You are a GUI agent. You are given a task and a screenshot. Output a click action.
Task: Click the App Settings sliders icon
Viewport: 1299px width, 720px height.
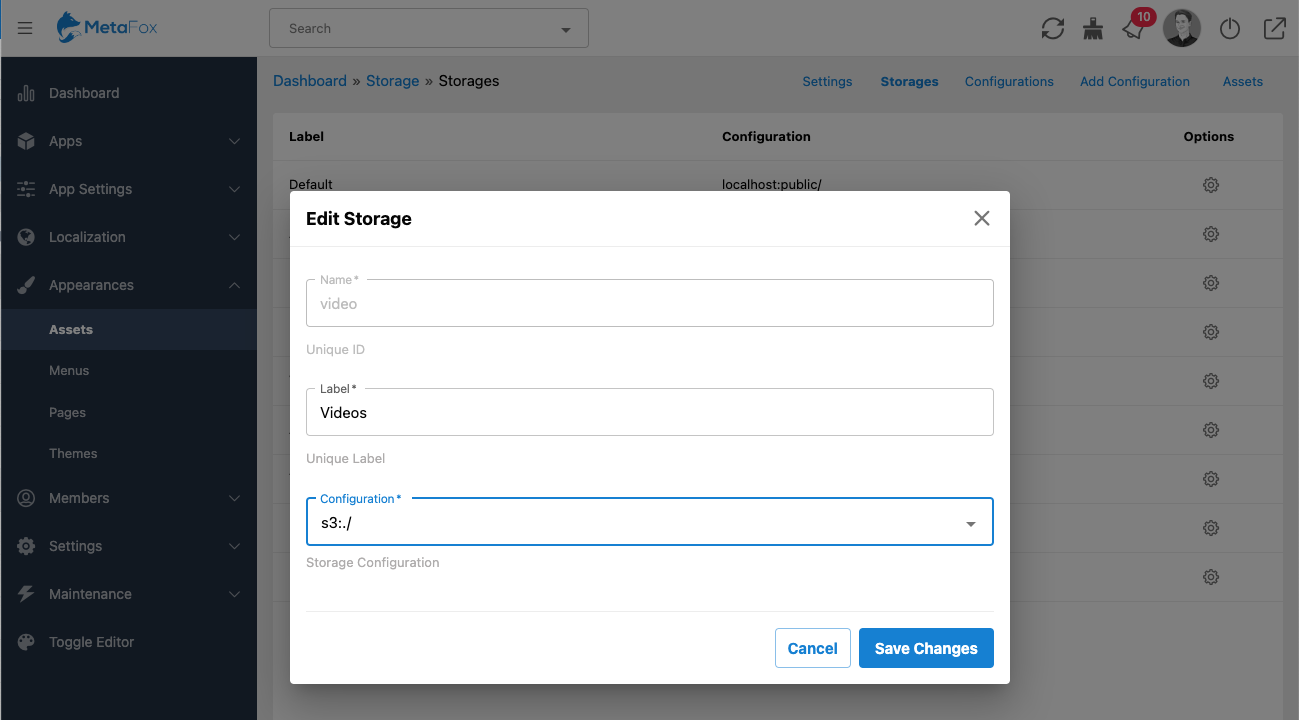(x=27, y=189)
